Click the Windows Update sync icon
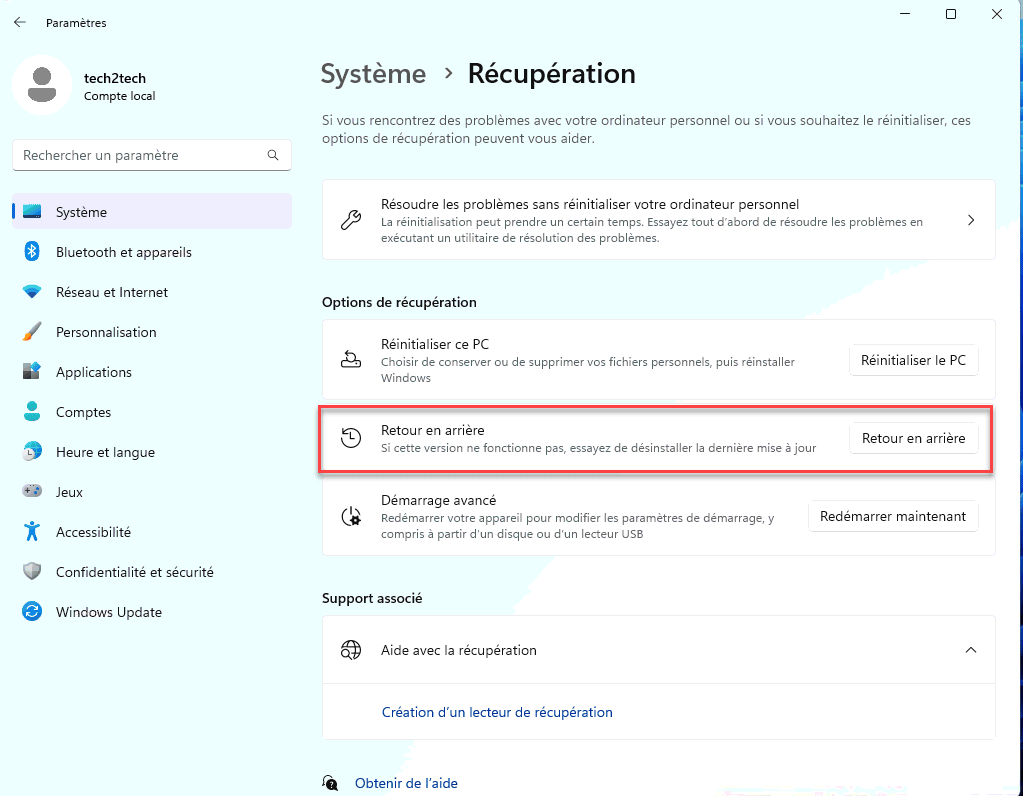 32,612
